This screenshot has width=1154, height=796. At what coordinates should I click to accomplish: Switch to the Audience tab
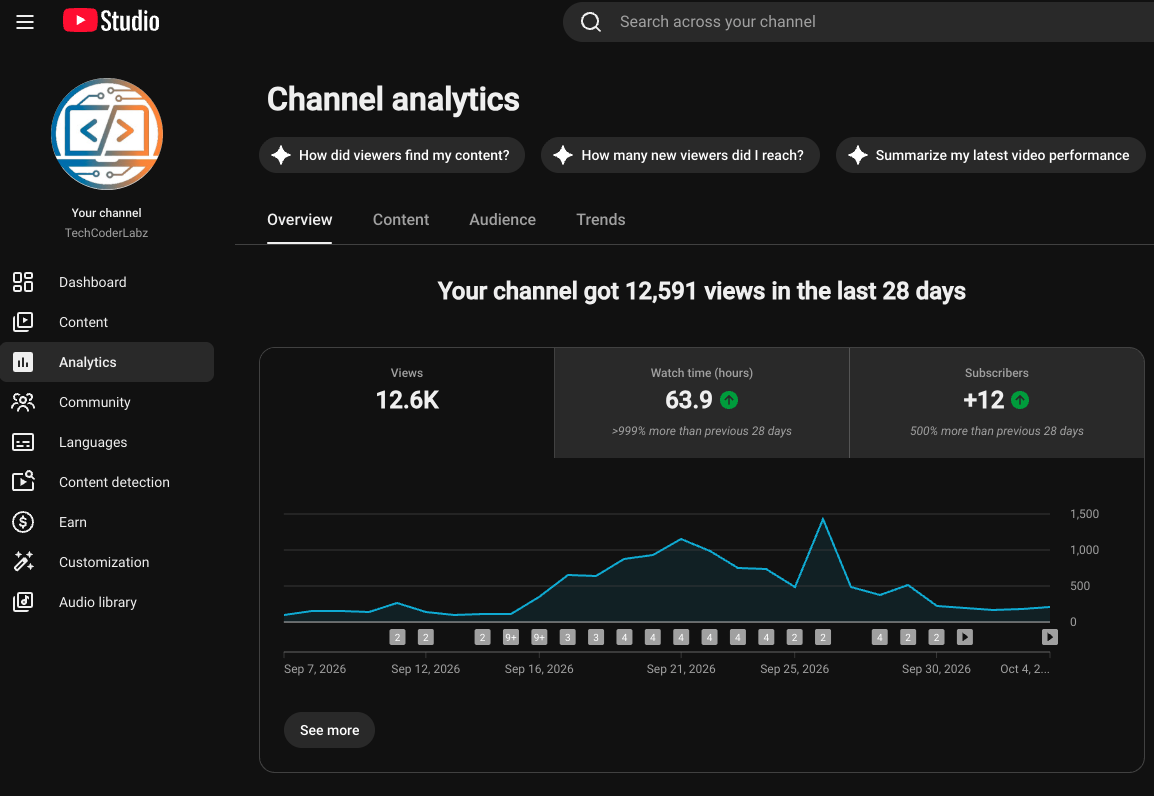(x=503, y=220)
